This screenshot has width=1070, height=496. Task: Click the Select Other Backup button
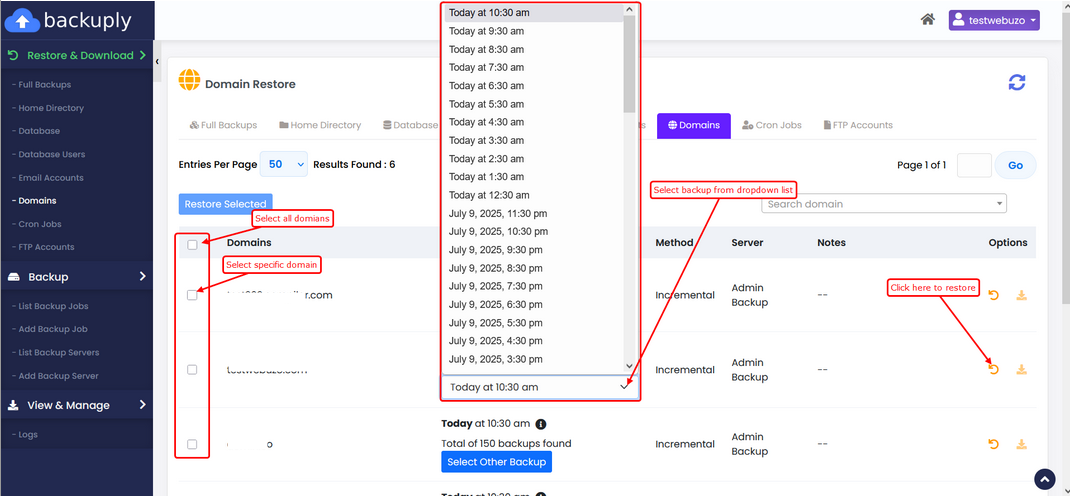496,462
